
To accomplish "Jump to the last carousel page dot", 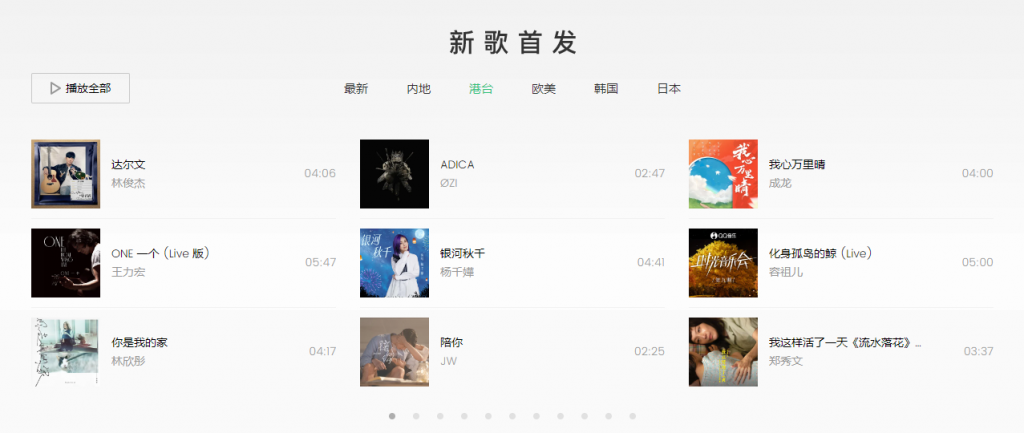I will coord(632,416).
